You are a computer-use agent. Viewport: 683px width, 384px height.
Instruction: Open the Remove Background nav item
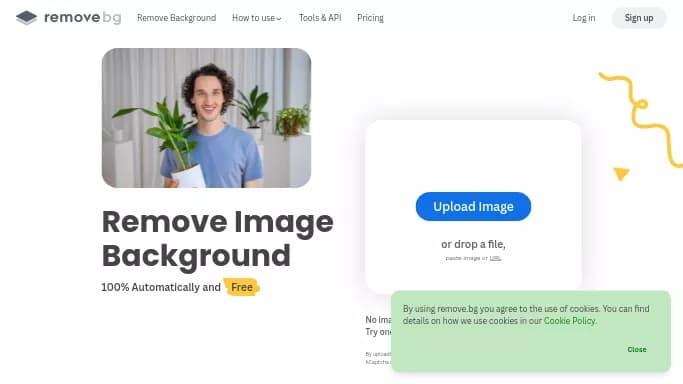point(176,18)
